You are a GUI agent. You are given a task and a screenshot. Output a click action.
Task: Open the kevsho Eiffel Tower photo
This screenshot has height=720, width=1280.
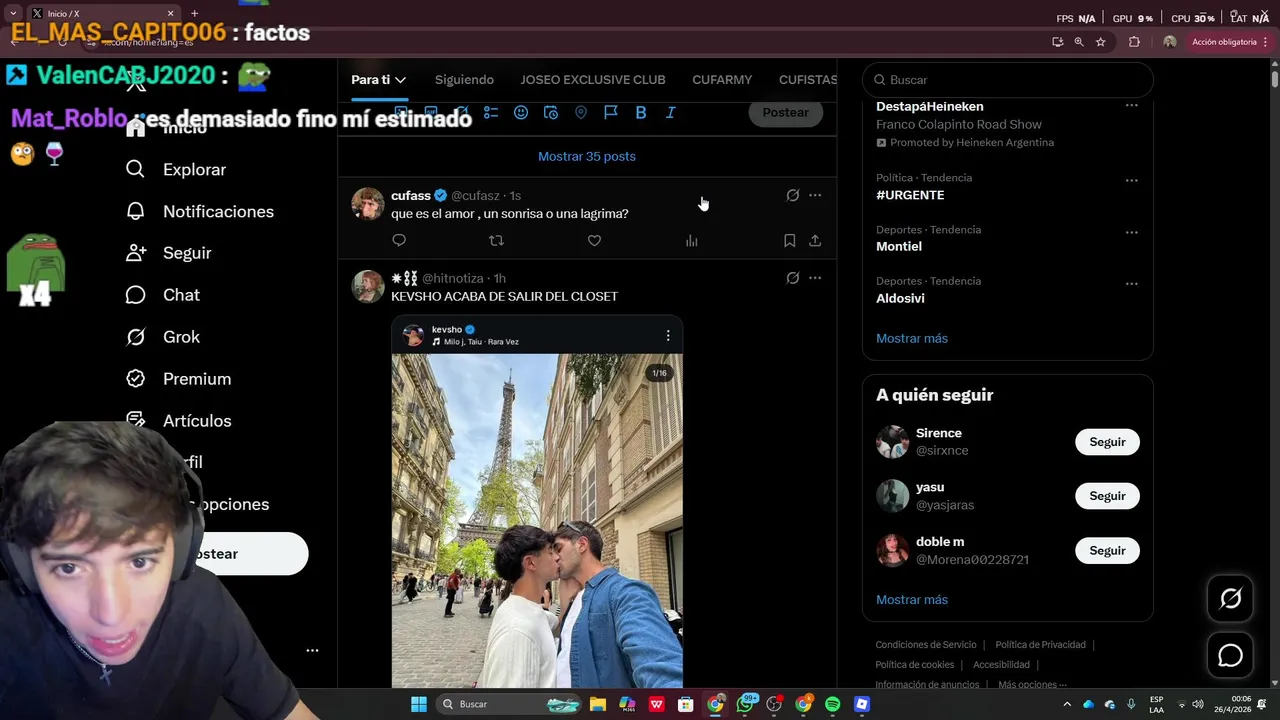(x=537, y=520)
